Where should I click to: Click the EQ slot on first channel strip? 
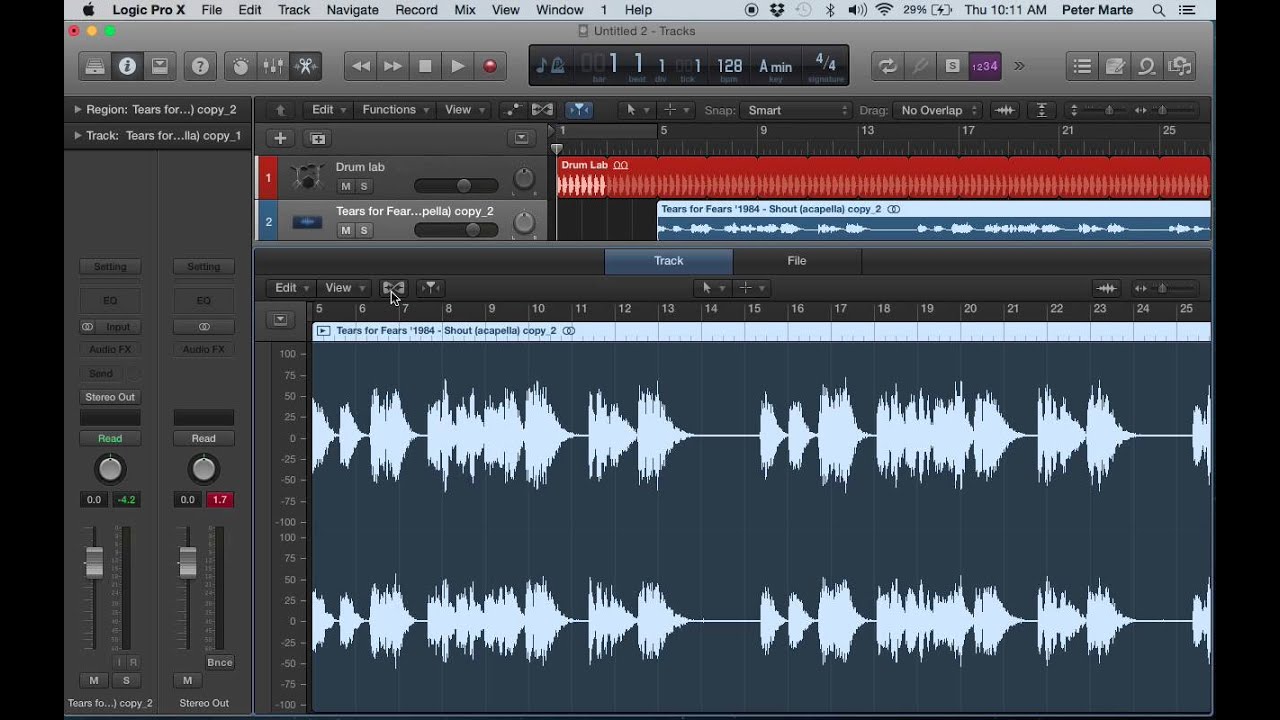110,300
